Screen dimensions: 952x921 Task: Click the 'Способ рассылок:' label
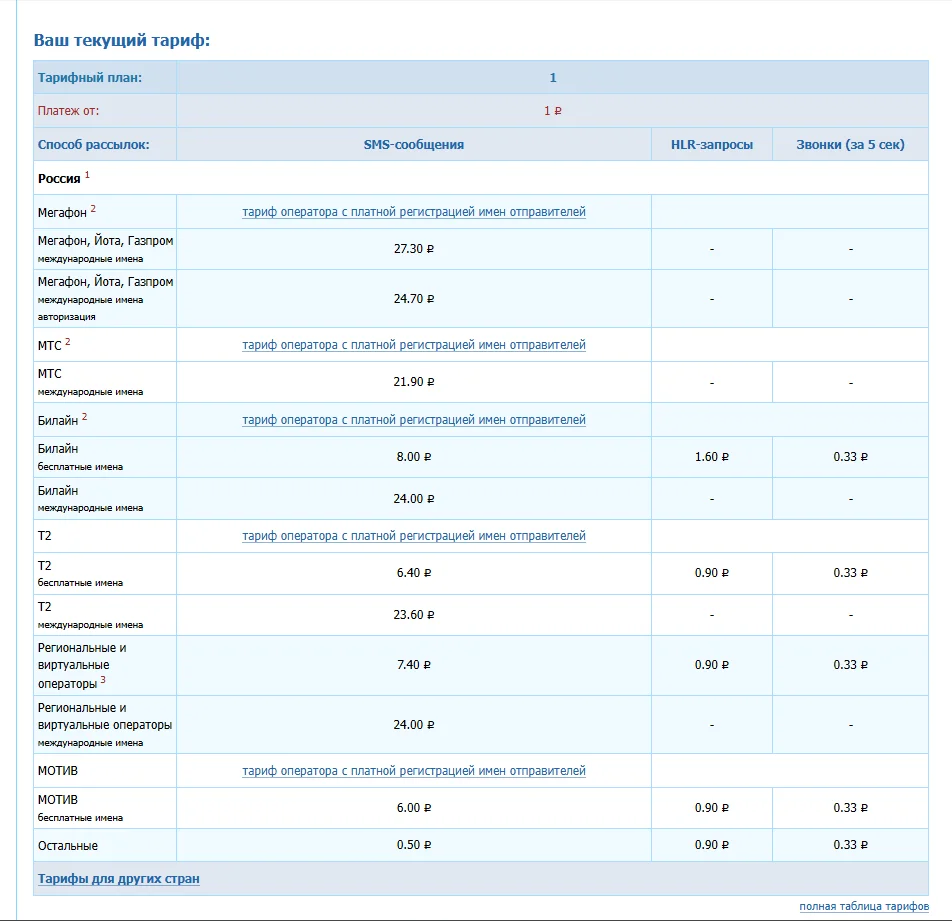tap(94, 144)
